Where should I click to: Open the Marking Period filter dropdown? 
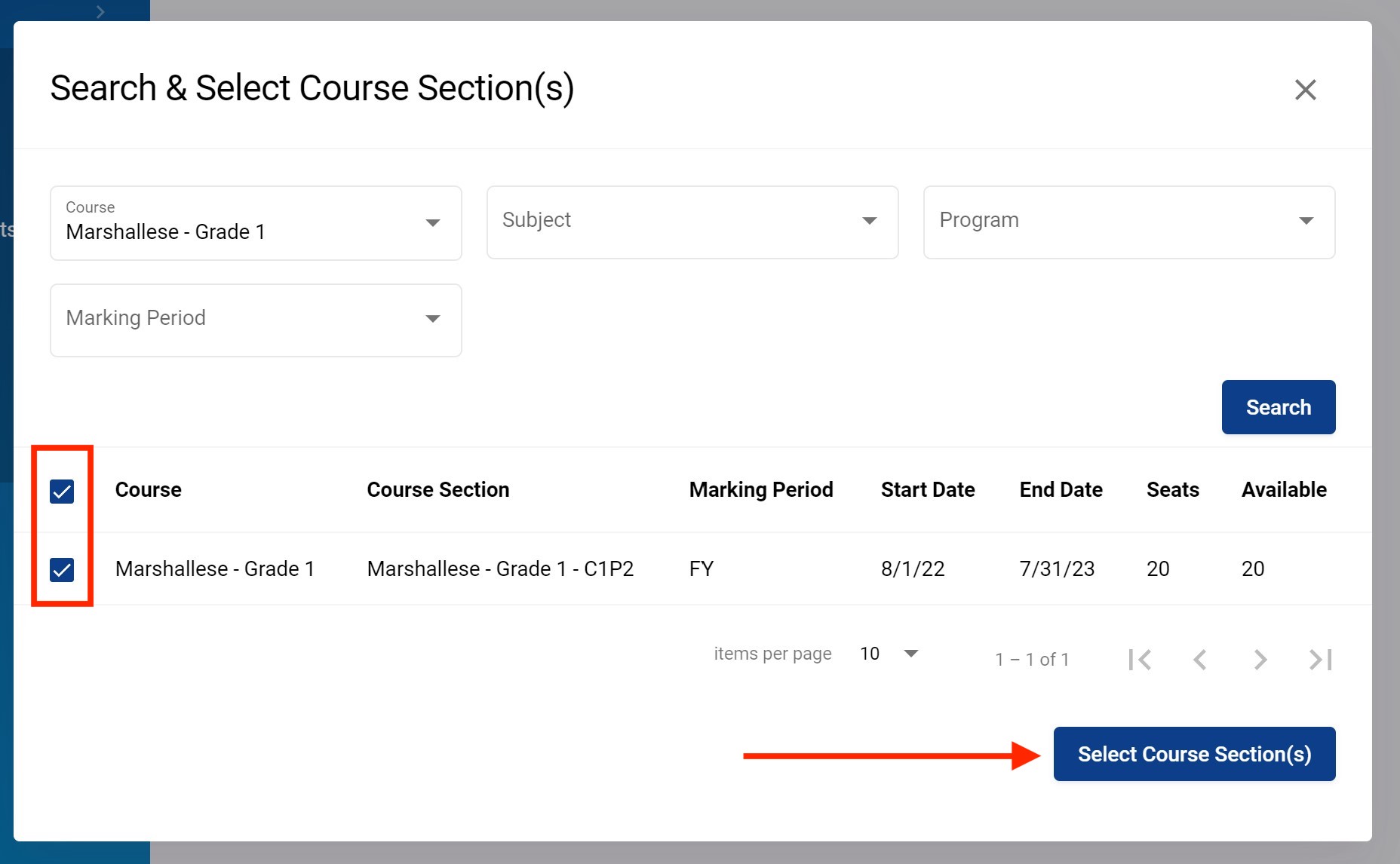pos(256,320)
